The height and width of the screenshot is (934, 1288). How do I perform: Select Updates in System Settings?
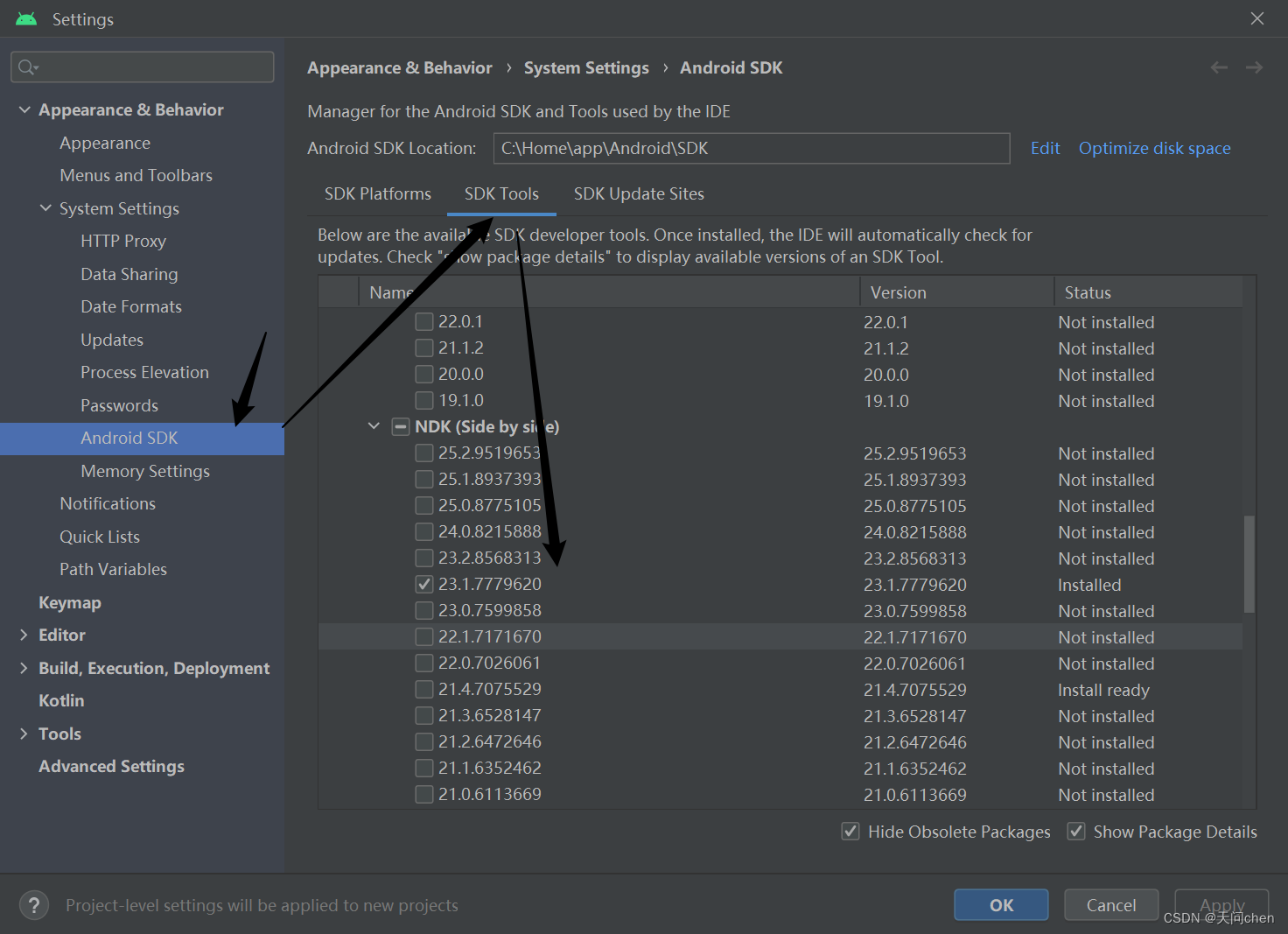click(x=112, y=340)
